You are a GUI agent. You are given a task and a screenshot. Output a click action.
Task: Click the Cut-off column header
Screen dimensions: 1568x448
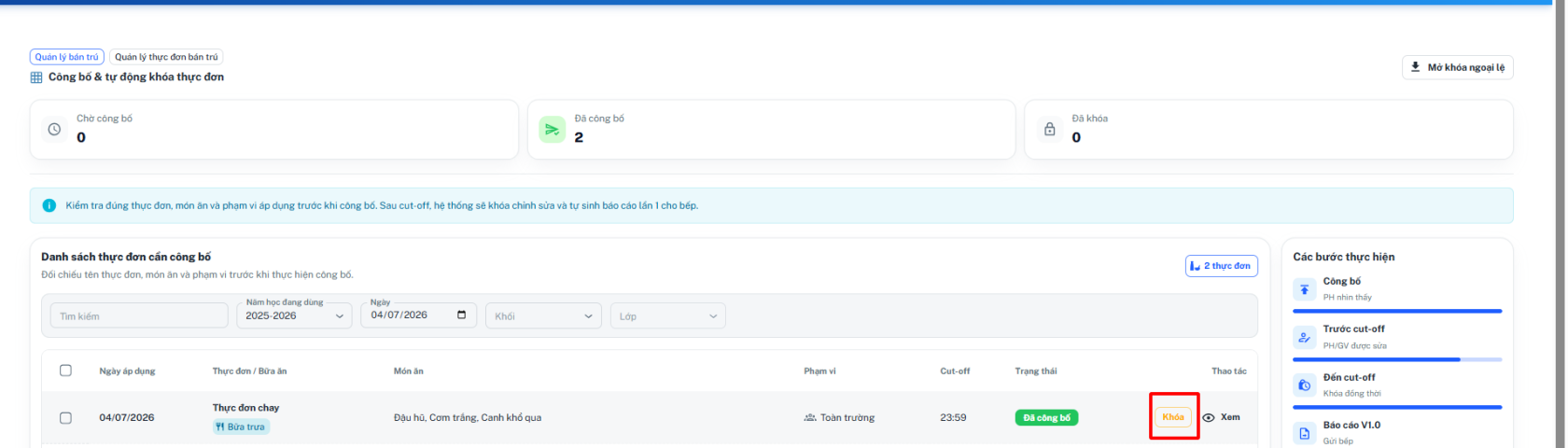(x=955, y=371)
